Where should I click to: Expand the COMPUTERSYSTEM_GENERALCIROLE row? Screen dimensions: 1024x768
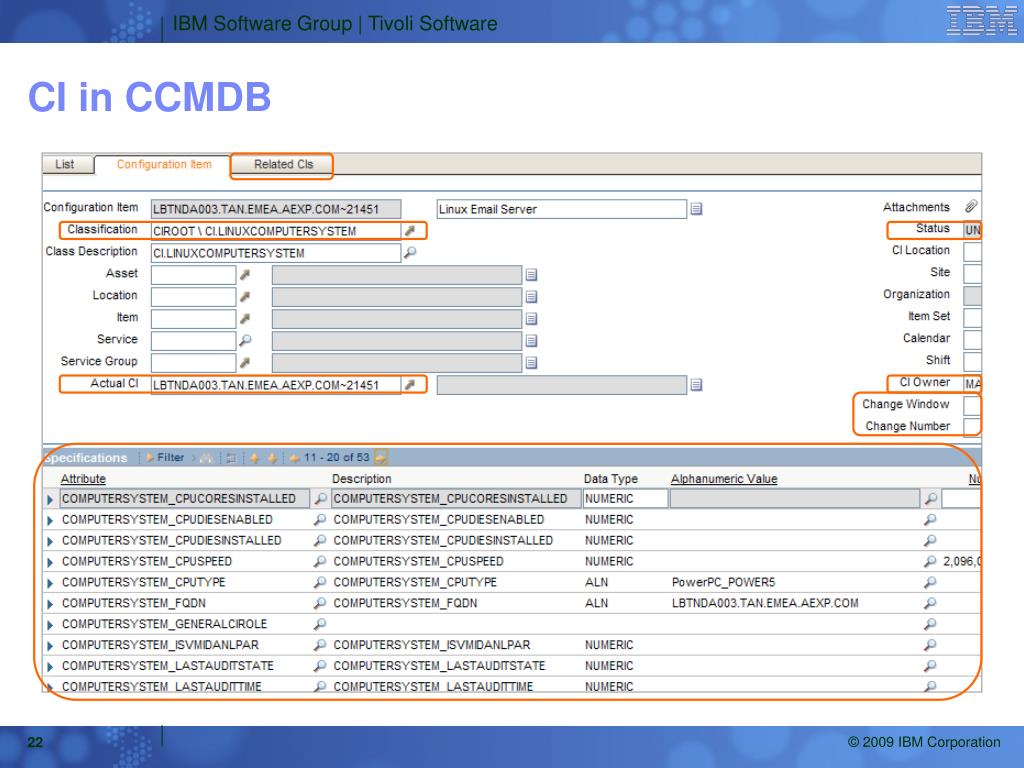pyautogui.click(x=50, y=625)
